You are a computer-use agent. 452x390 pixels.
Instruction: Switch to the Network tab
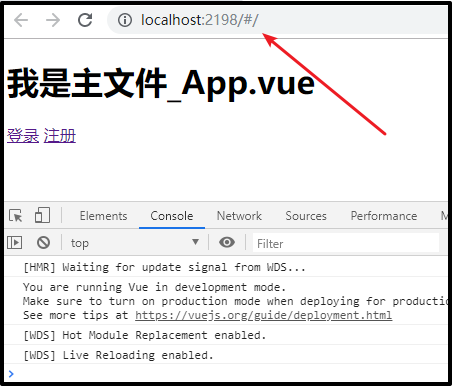tap(239, 216)
